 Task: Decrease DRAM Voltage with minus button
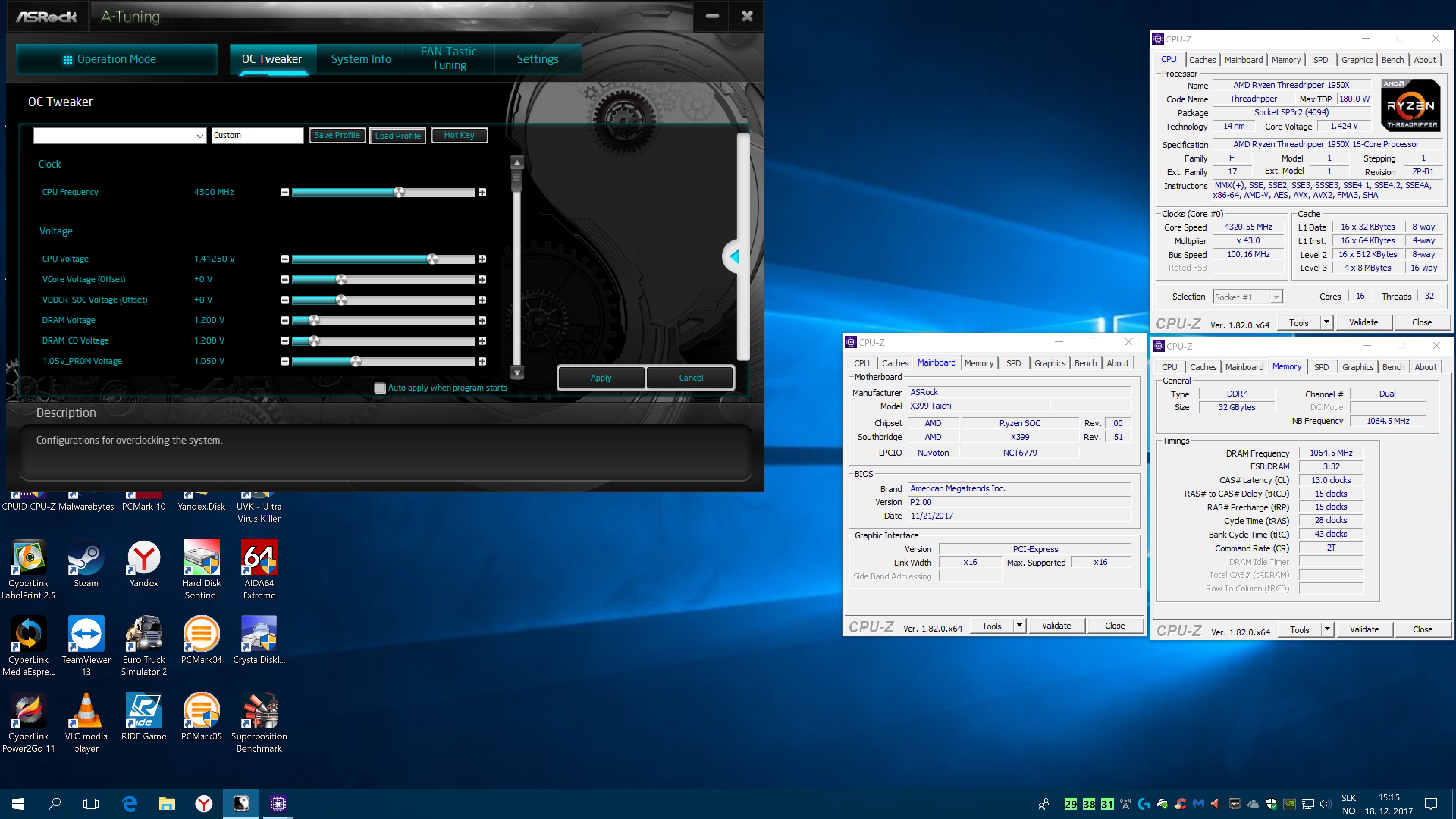pos(285,321)
